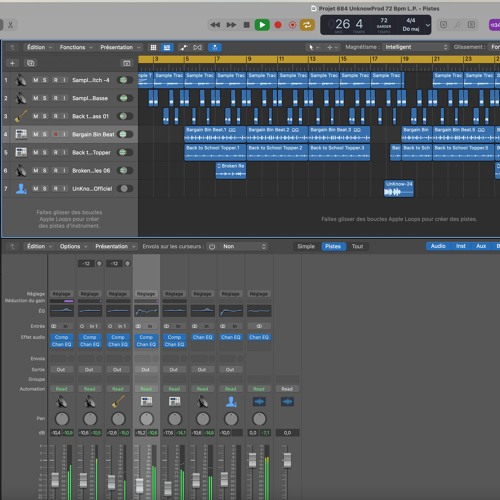The width and height of the screenshot is (500, 500).
Task: Click the fast-forward transport button
Action: click(x=231, y=25)
